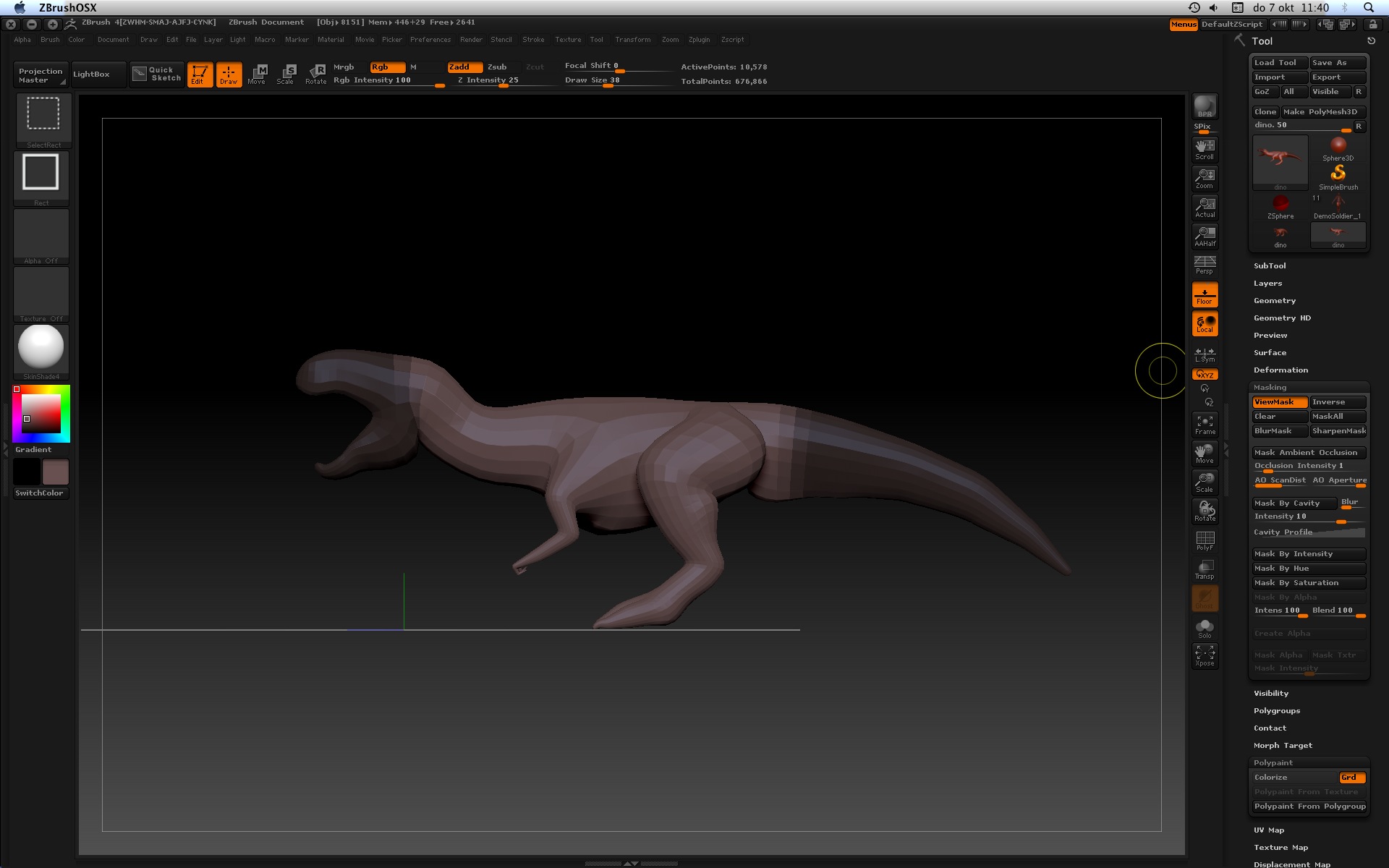Toggle ViewMask in Masking panel

pyautogui.click(x=1280, y=401)
